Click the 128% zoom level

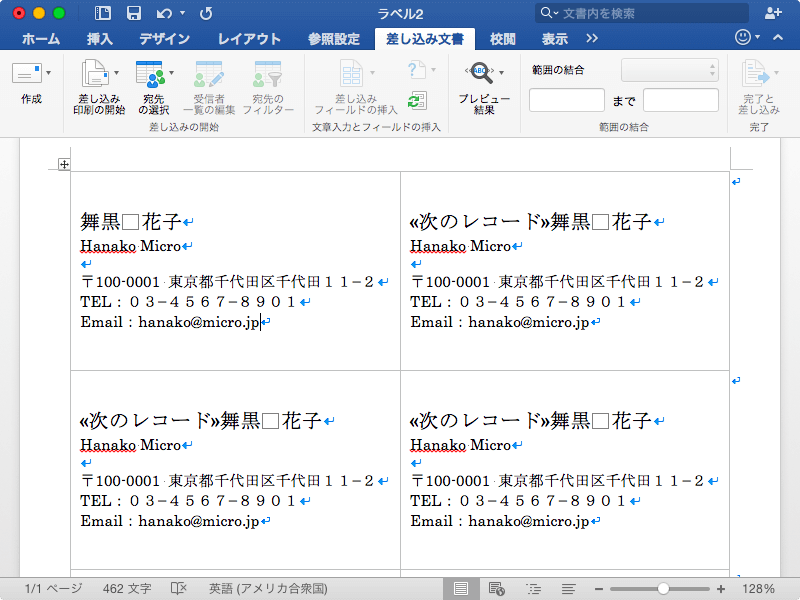758,588
